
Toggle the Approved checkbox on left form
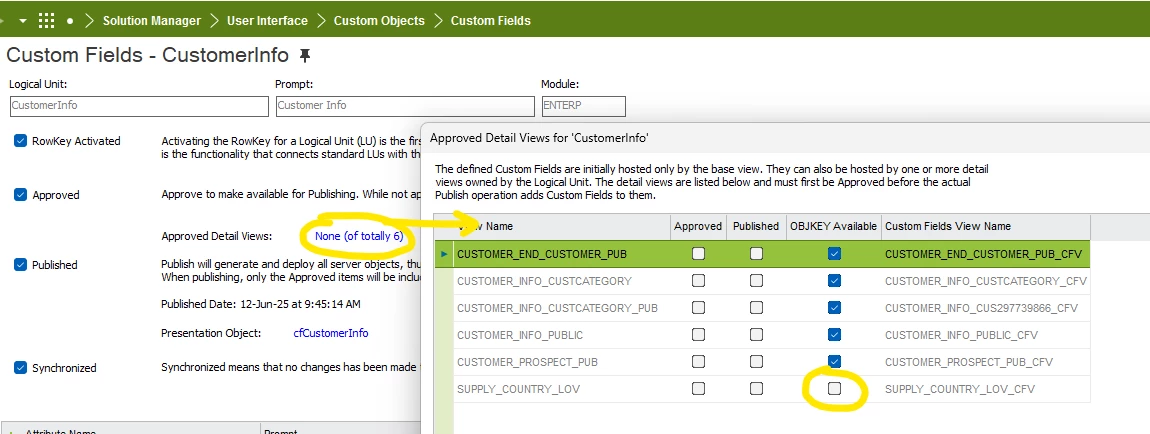click(x=21, y=195)
